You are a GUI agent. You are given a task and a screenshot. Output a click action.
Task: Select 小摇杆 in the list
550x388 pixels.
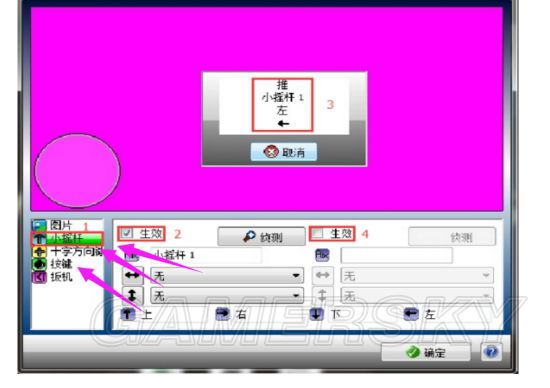click(67, 239)
